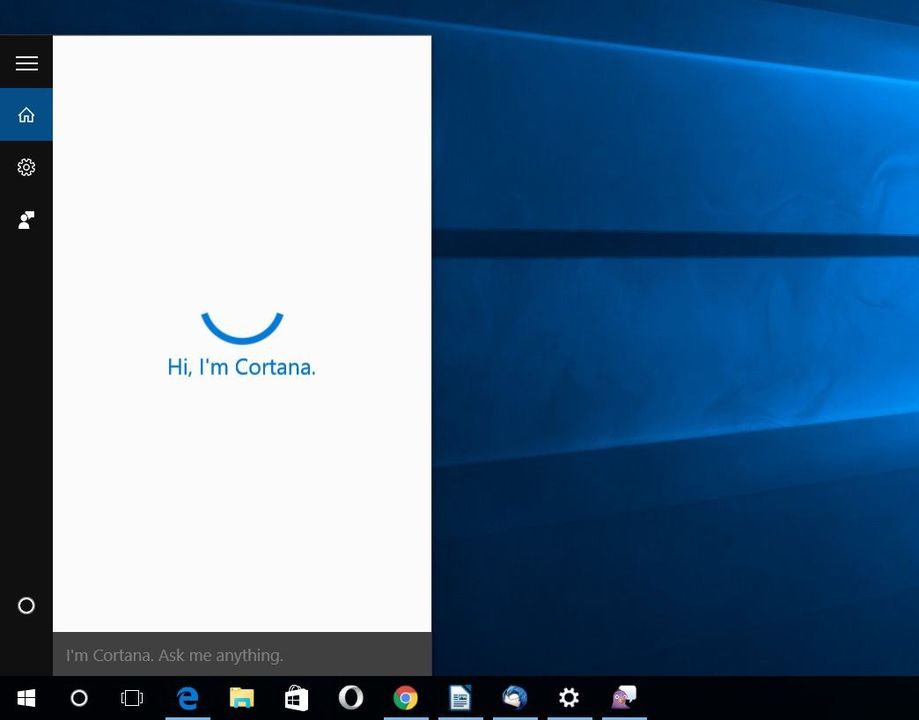Viewport: 919px width, 720px height.
Task: Click the 'Hi, I'm Cortana' greeting text
Action: point(241,367)
